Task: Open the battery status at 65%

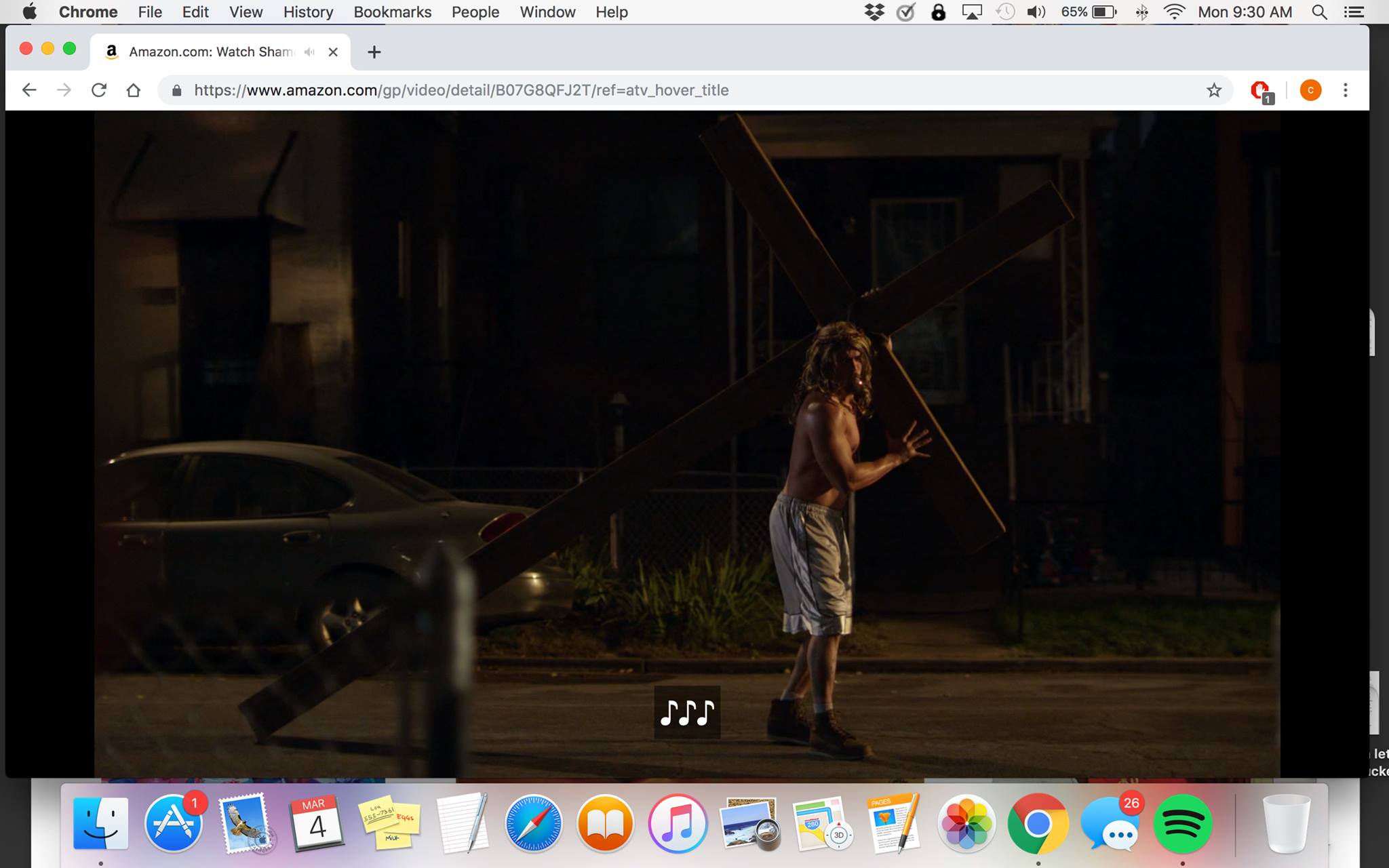Action: (1089, 12)
